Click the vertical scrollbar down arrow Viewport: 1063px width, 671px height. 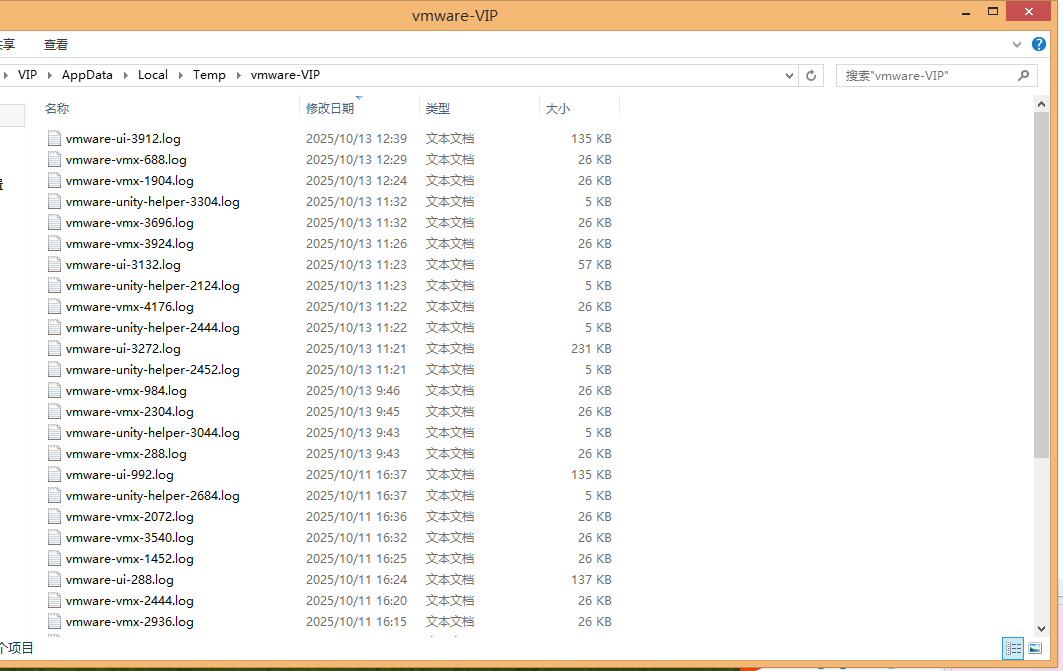(x=1041, y=629)
